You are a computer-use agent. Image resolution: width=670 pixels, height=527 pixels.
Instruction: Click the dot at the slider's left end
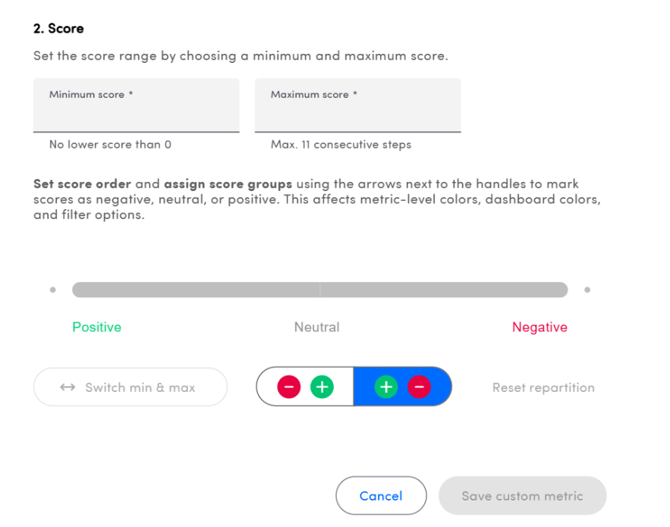(53, 290)
